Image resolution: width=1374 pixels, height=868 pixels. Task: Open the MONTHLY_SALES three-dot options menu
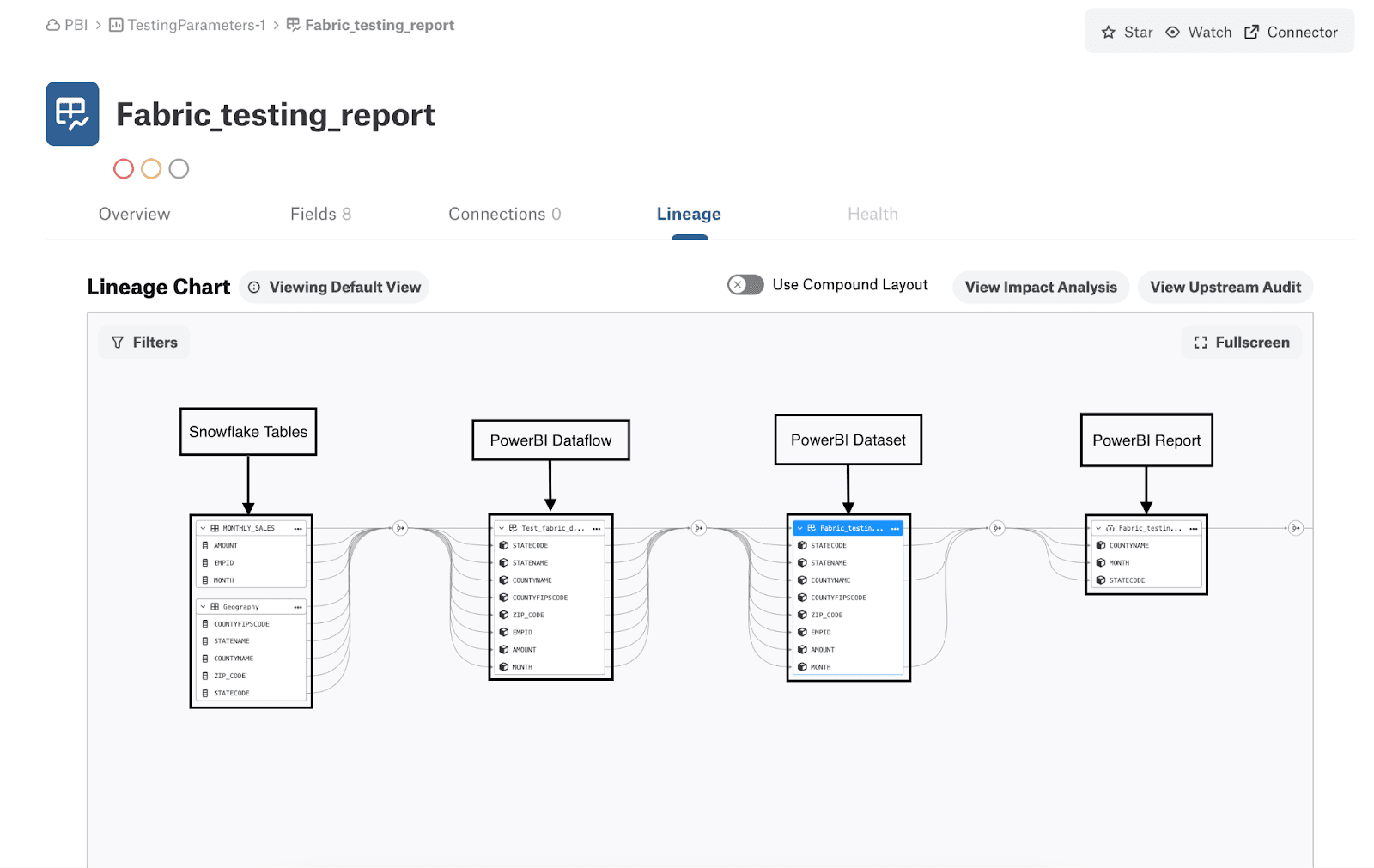click(299, 527)
